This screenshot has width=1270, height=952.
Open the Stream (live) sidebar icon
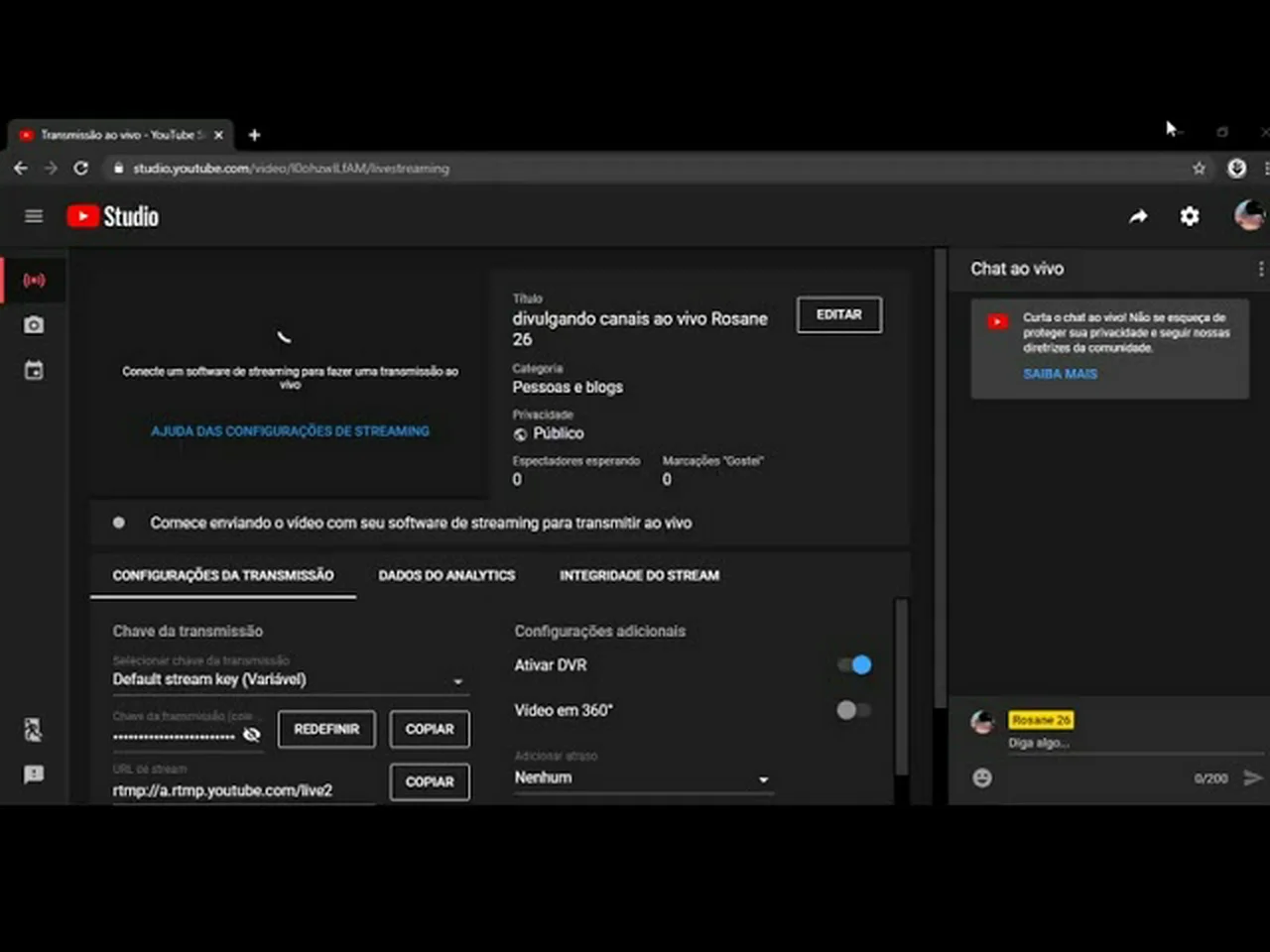(34, 281)
